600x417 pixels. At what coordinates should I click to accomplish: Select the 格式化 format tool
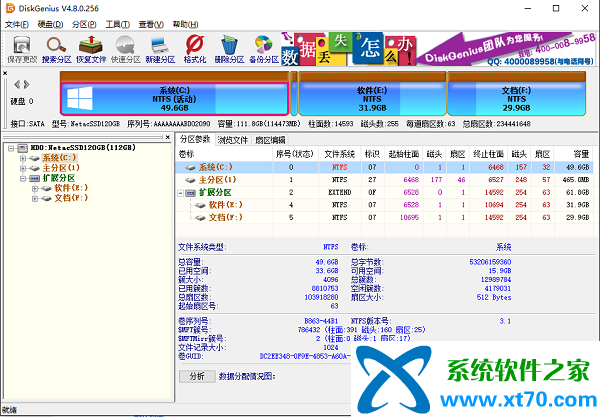(195, 49)
